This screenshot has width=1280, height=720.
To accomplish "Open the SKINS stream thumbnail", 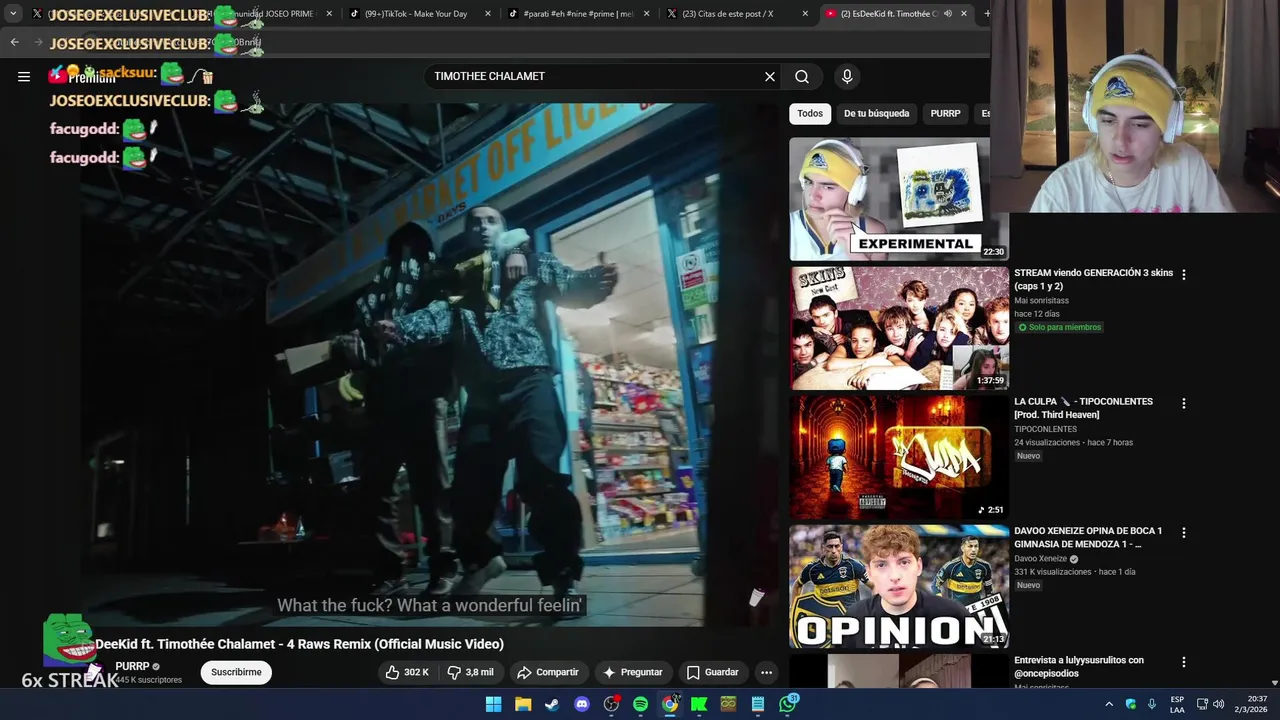I will 899,328.
